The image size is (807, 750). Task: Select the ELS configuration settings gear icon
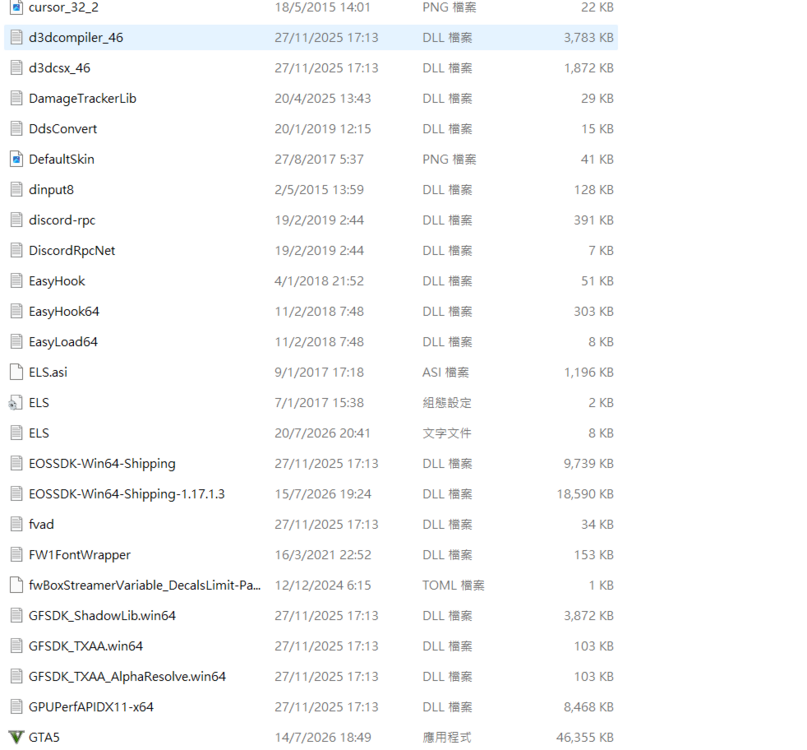coord(15,403)
